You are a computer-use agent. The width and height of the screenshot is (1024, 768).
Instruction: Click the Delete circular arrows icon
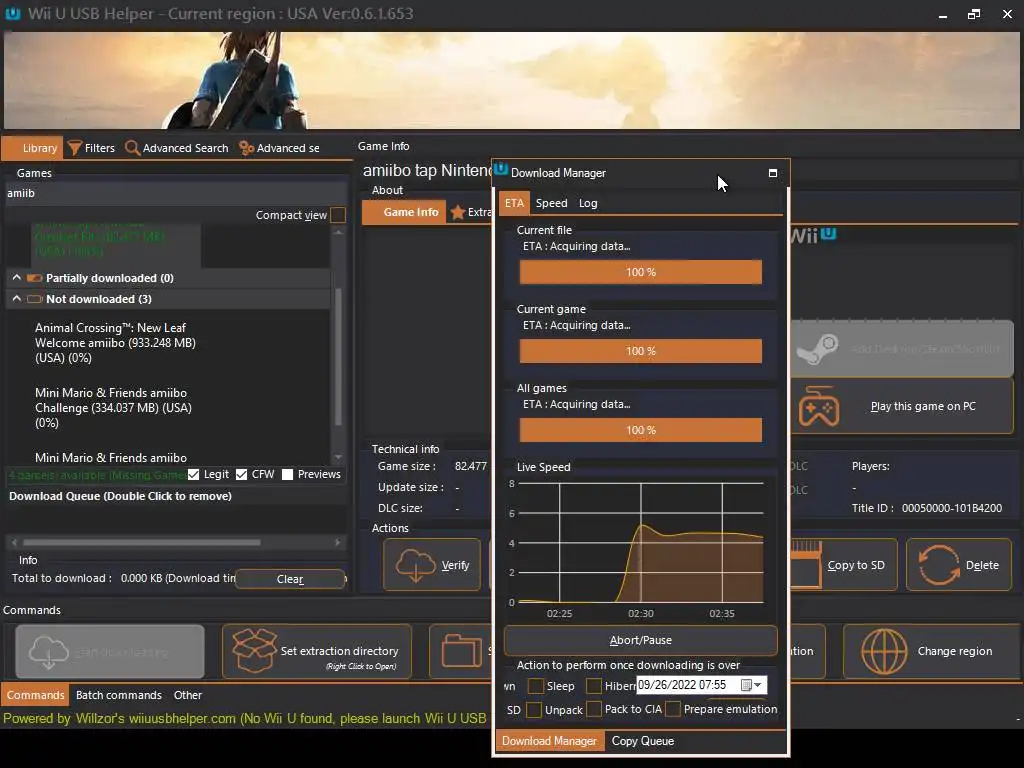coord(938,565)
